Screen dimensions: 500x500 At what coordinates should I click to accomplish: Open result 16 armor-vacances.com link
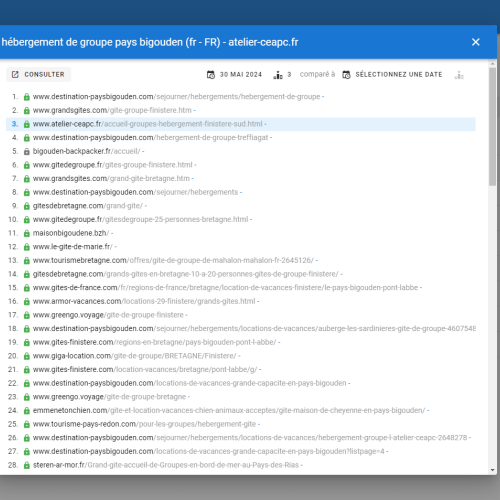click(x=144, y=301)
